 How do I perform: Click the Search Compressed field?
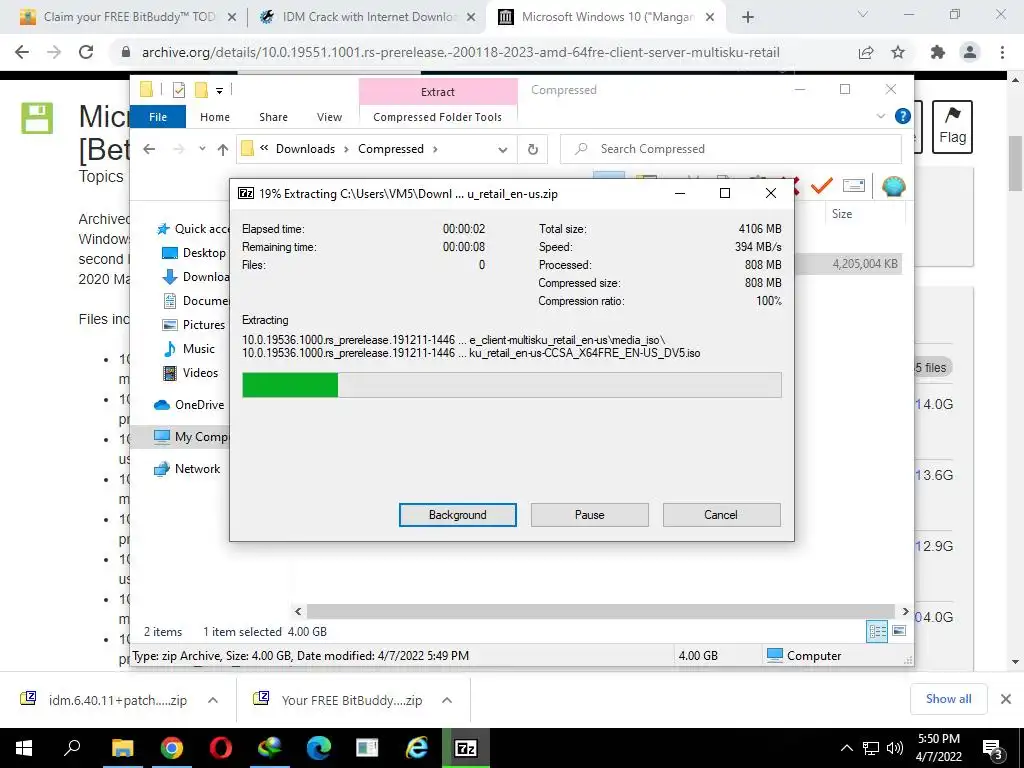pos(731,149)
